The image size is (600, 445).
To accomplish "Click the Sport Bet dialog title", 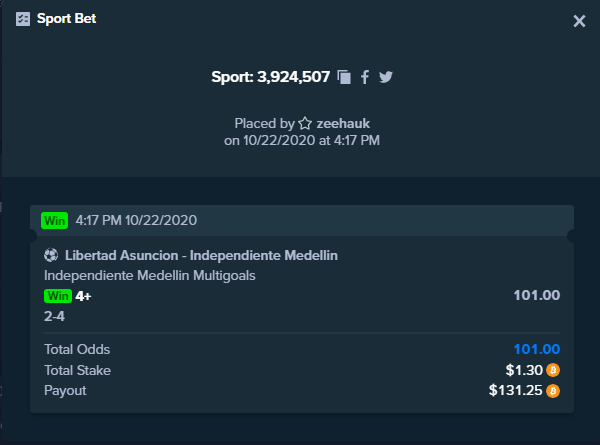I will pos(67,18).
